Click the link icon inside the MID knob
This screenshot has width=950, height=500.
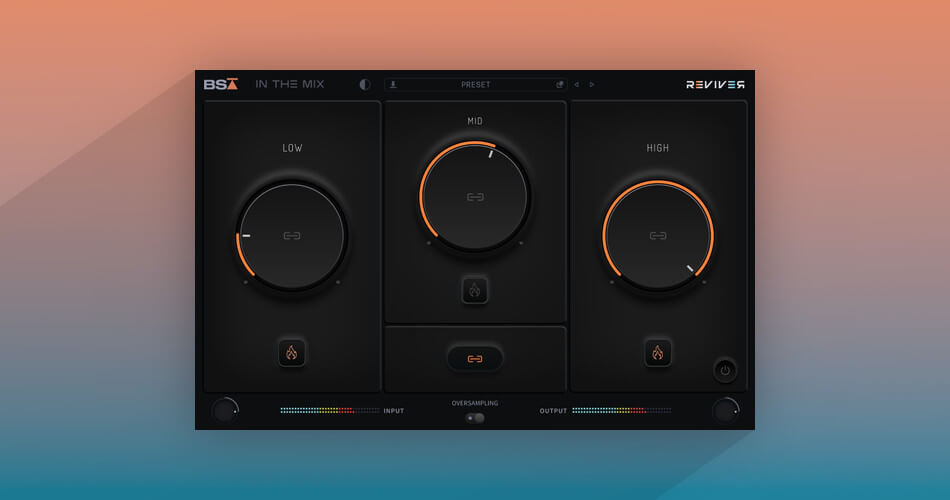click(x=475, y=197)
